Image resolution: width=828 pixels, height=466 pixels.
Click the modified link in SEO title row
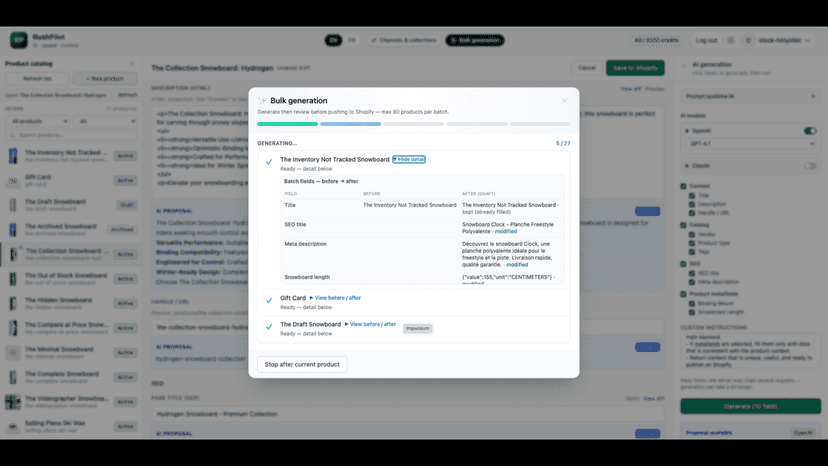(x=506, y=231)
